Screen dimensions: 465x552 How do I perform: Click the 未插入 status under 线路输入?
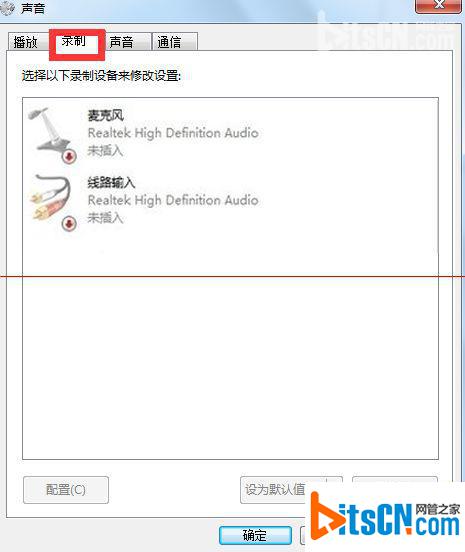point(105,218)
